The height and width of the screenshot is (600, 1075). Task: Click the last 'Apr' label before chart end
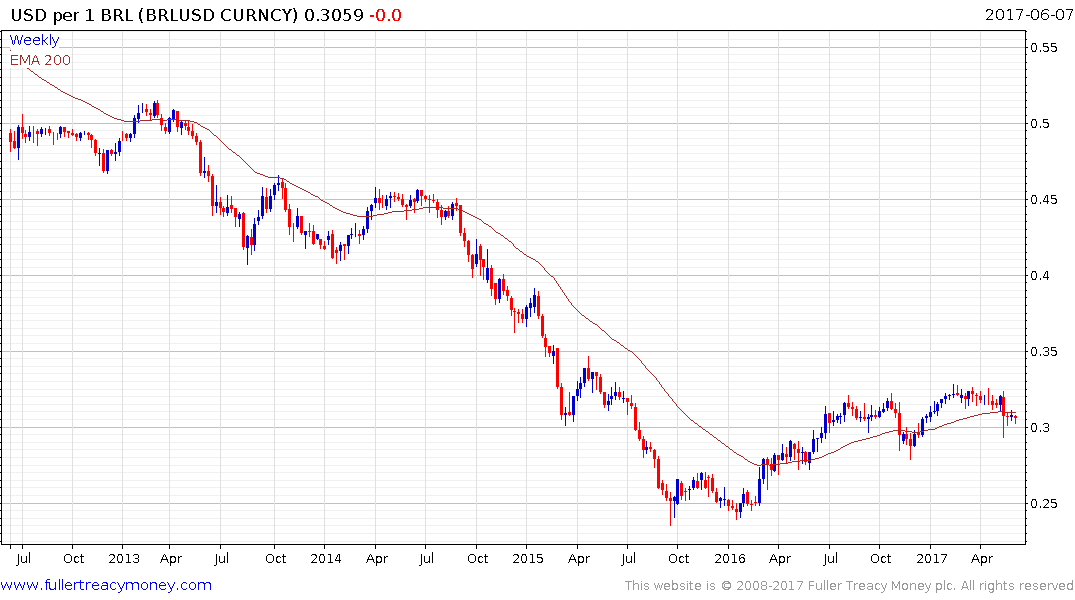click(982, 559)
